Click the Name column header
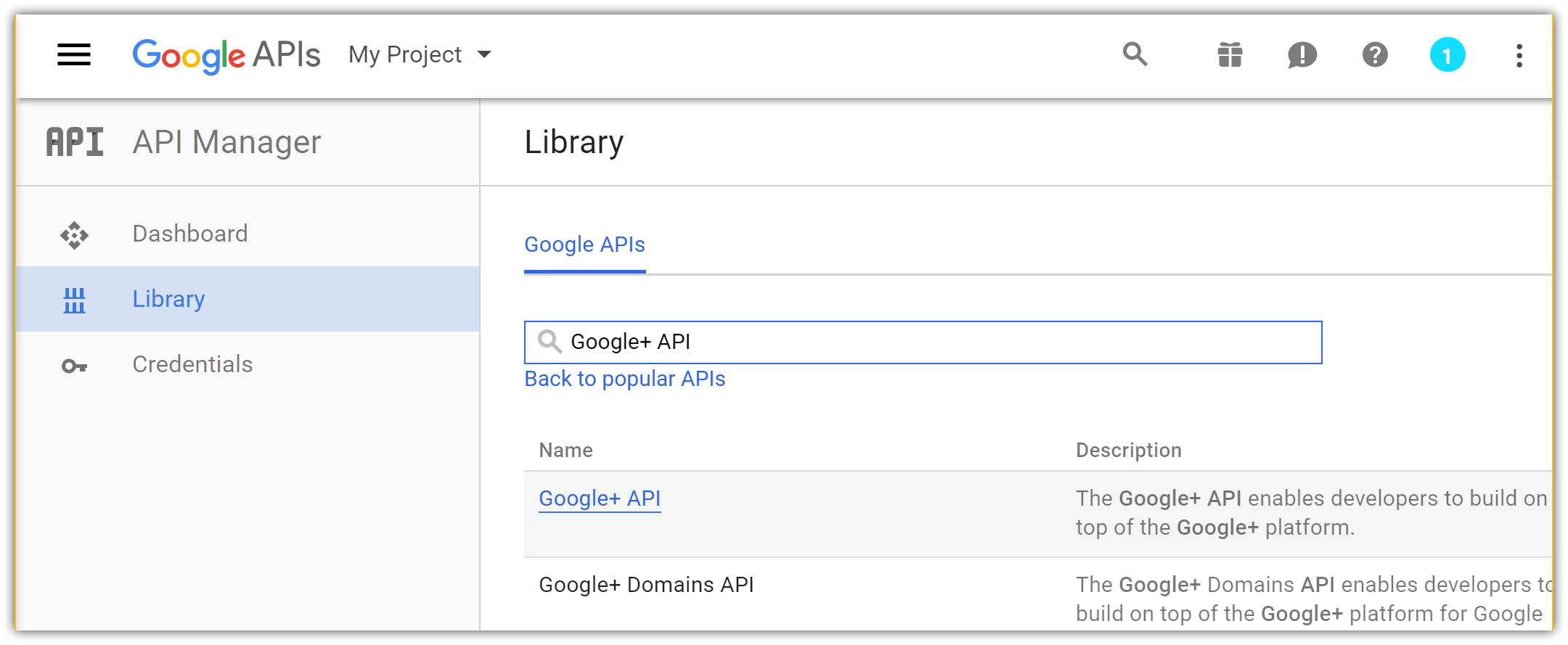This screenshot has width=1568, height=645. point(565,450)
